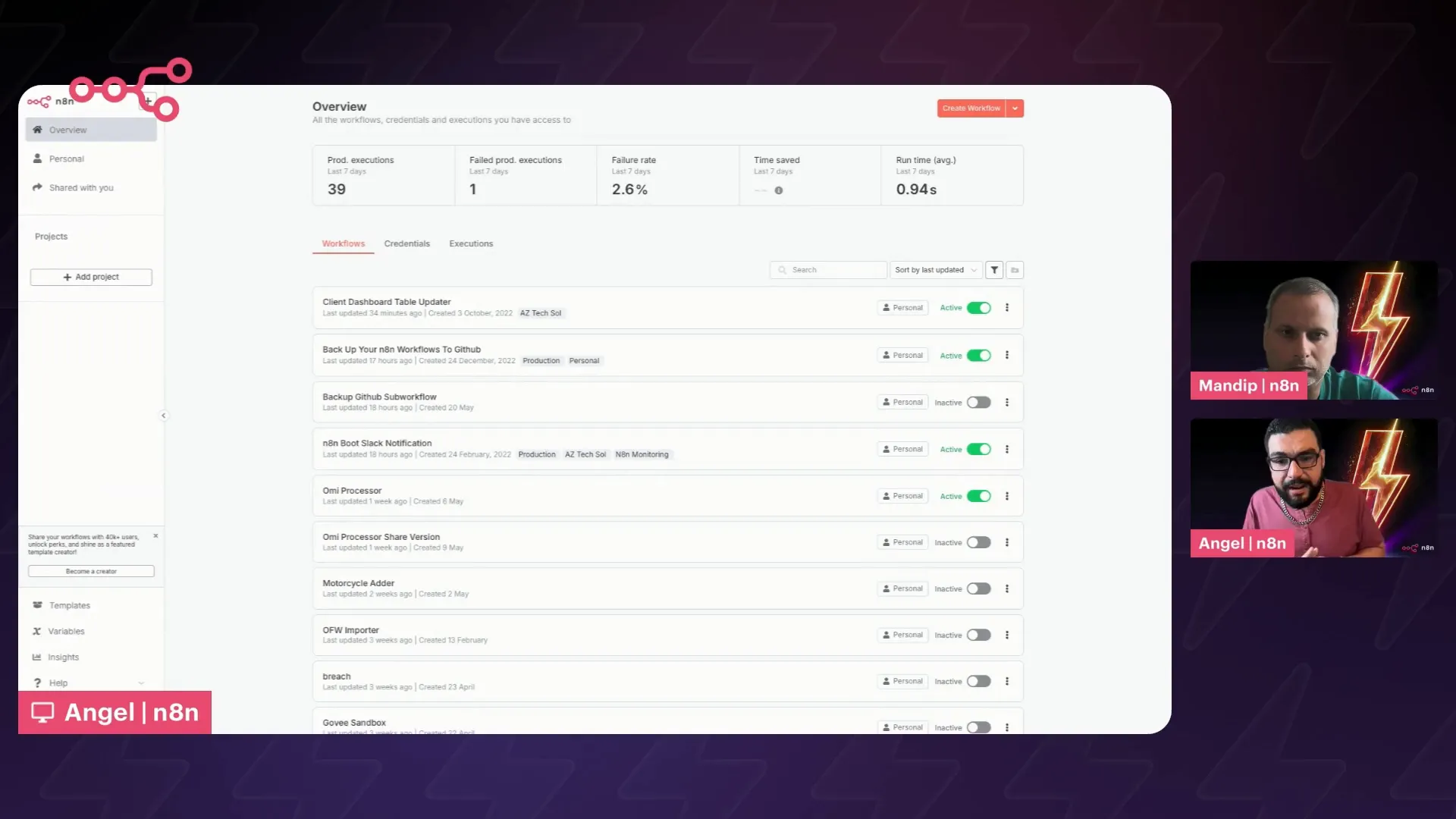This screenshot has width=1456, height=819.
Task: Close the template creator banner
Action: click(x=155, y=536)
